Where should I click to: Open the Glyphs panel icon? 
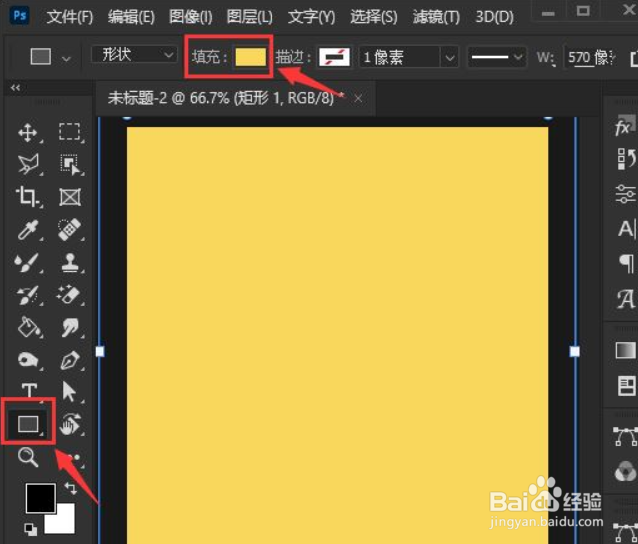(x=625, y=299)
